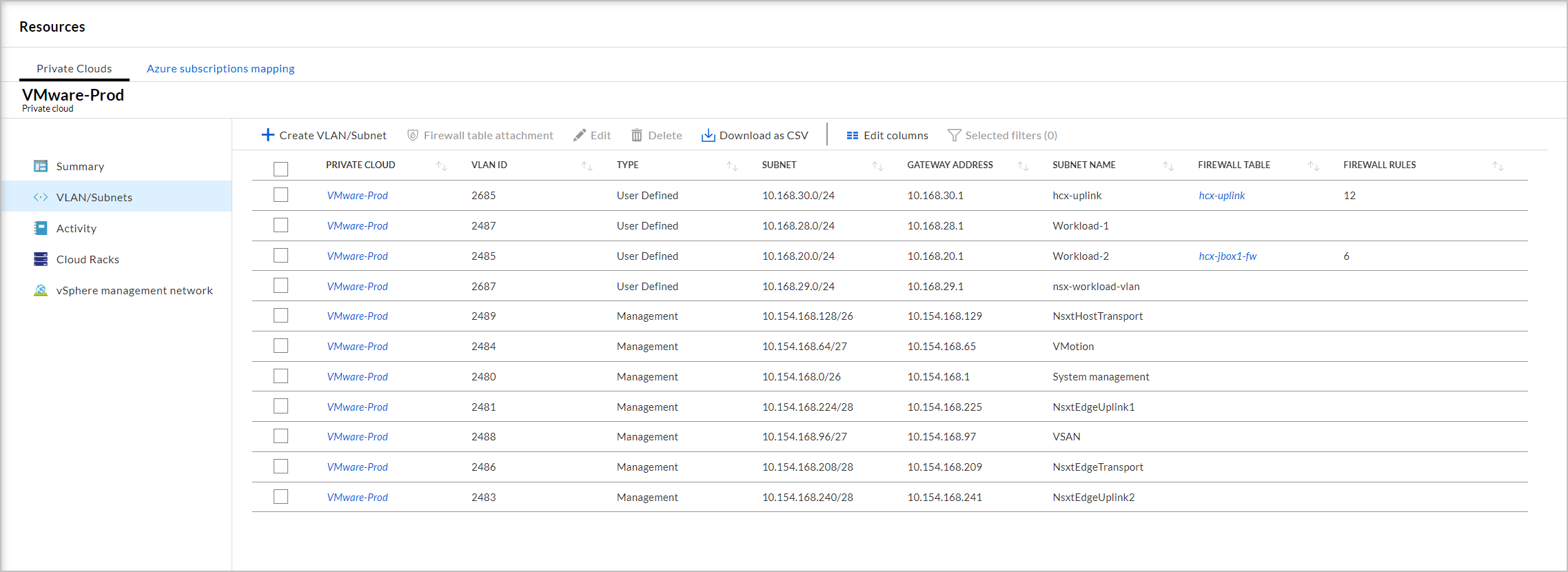Click the Cloud Racks sidebar icon

click(x=41, y=259)
